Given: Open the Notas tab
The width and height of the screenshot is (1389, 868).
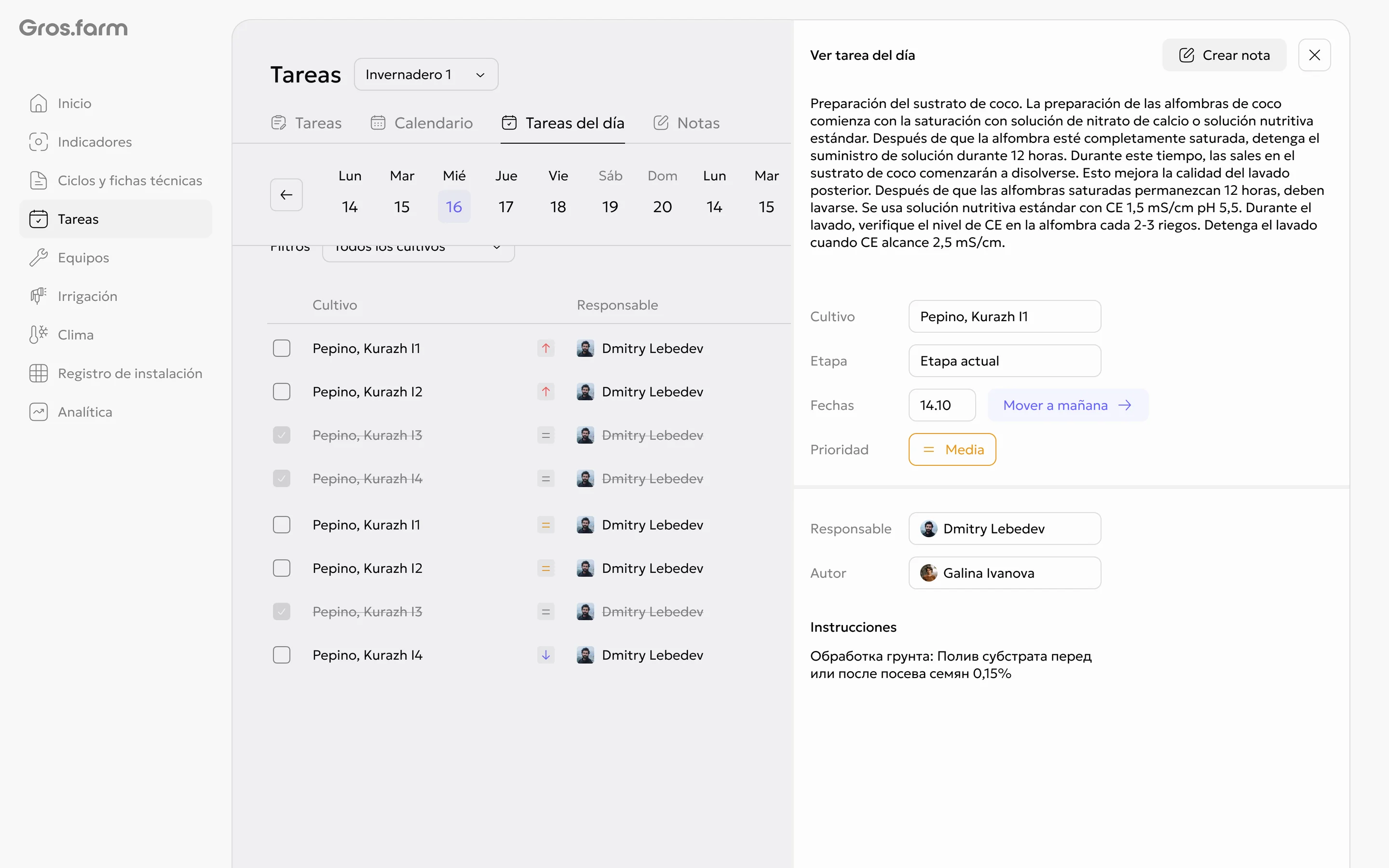Looking at the screenshot, I should [x=686, y=123].
